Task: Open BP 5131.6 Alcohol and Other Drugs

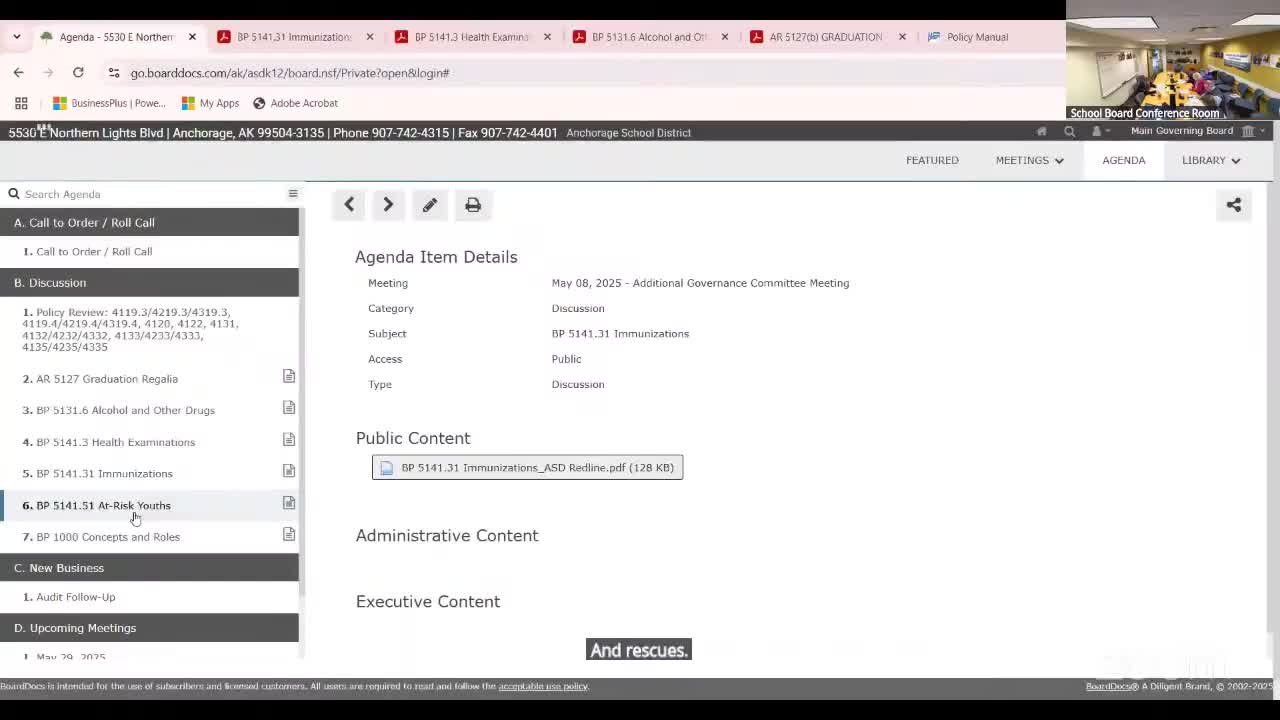Action: coord(119,410)
